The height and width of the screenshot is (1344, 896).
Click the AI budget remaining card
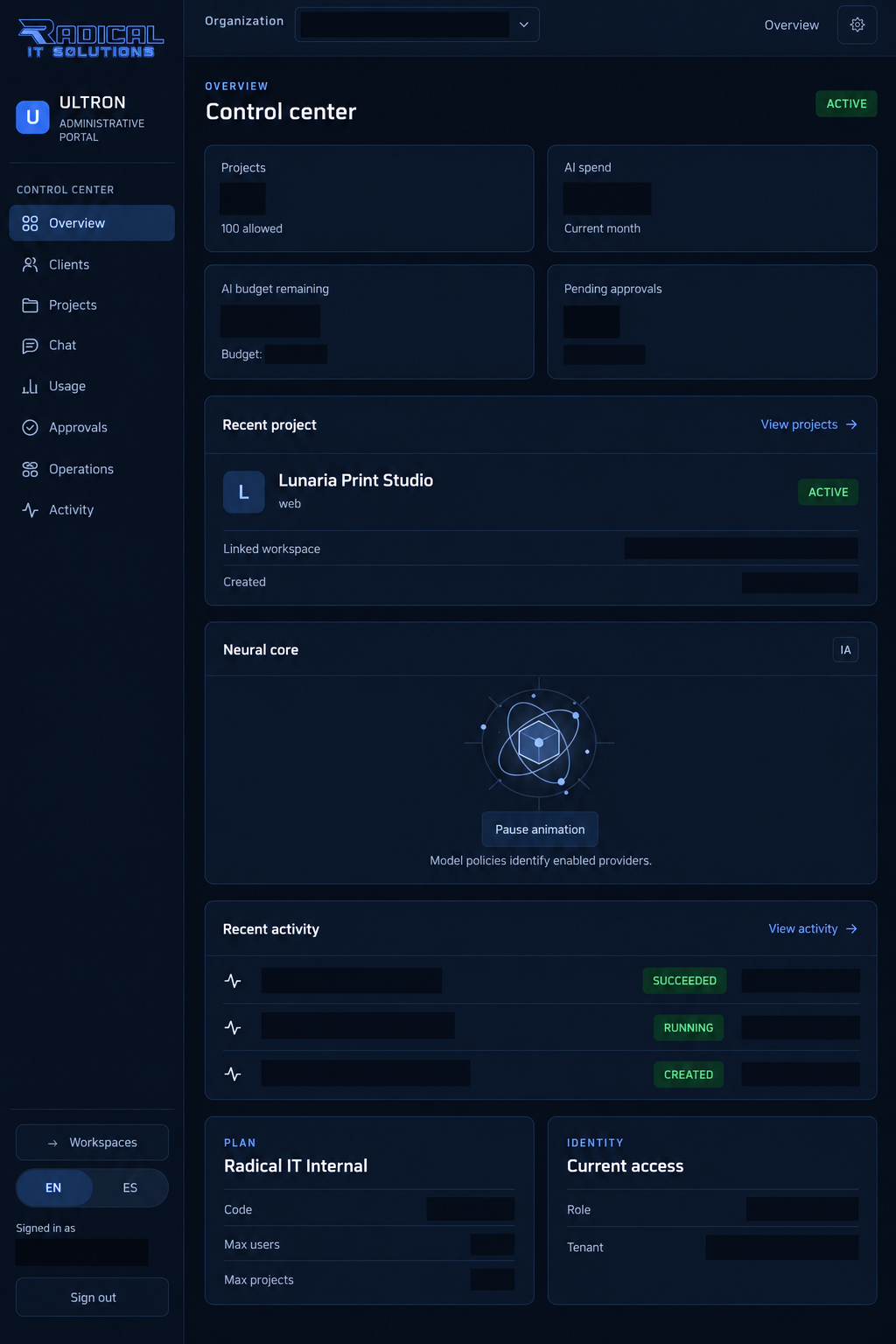click(x=369, y=322)
